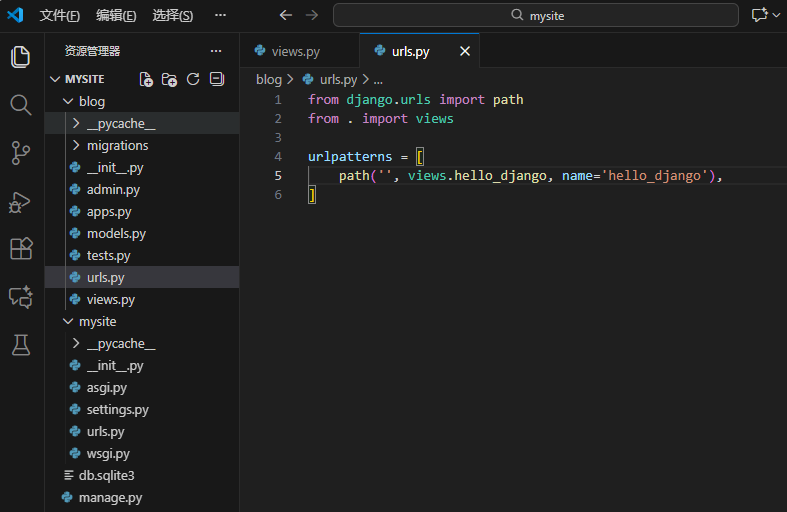This screenshot has height=512, width=787.
Task: Click line number 5 in gutter
Action: (x=278, y=176)
